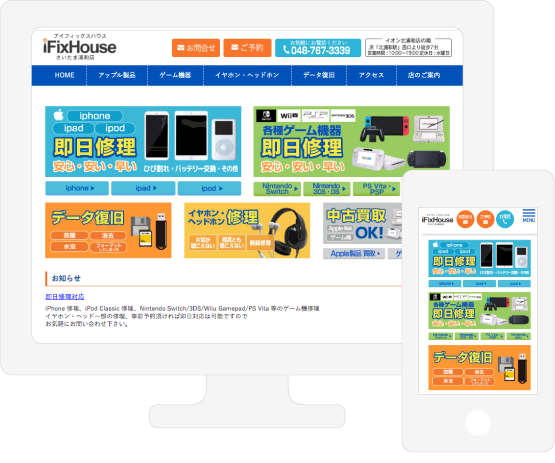Open the Nintendo 3DS・DS green button
This screenshot has height=463, width=555.
pos(327,189)
